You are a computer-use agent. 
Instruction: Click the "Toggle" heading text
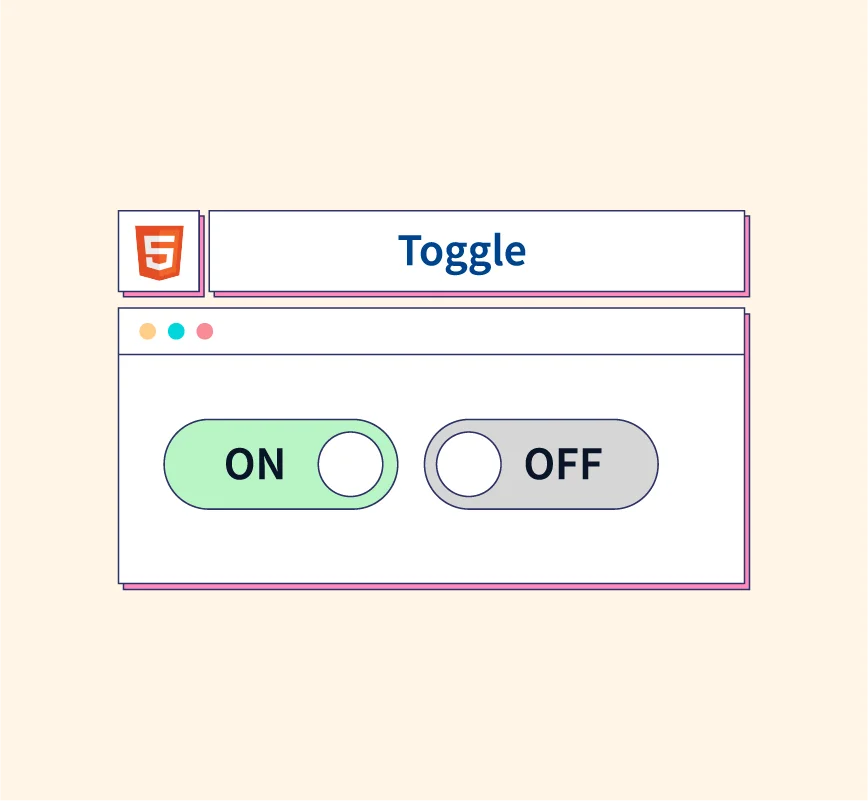(462, 250)
